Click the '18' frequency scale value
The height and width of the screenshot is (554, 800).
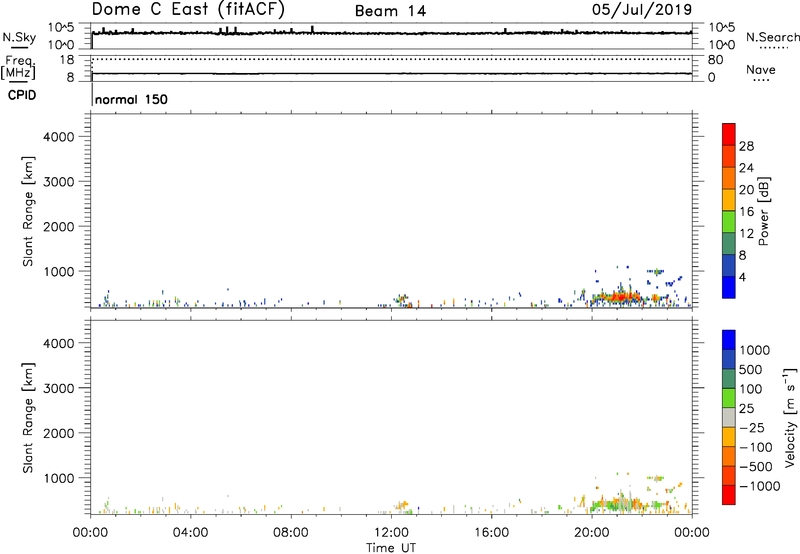(67, 60)
